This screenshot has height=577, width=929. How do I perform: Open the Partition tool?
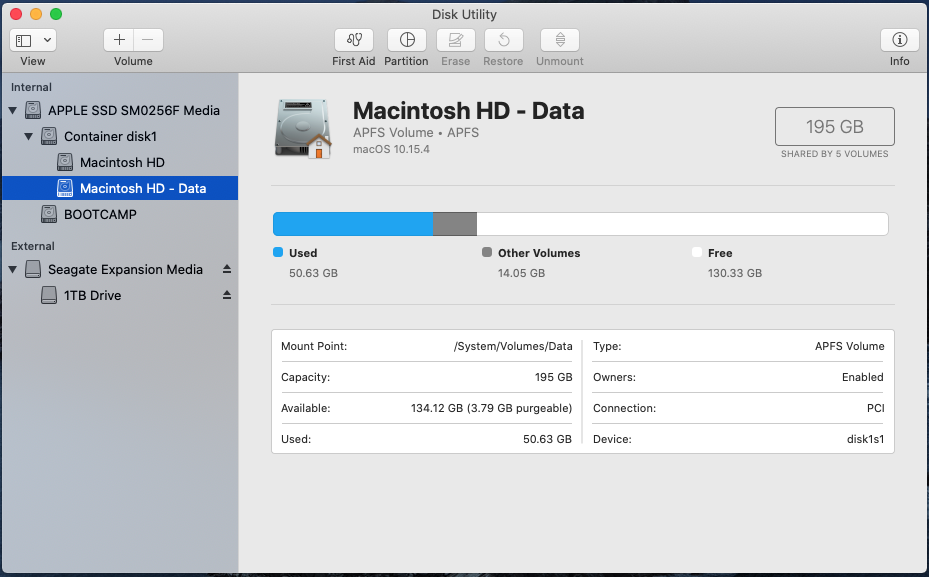pos(406,41)
